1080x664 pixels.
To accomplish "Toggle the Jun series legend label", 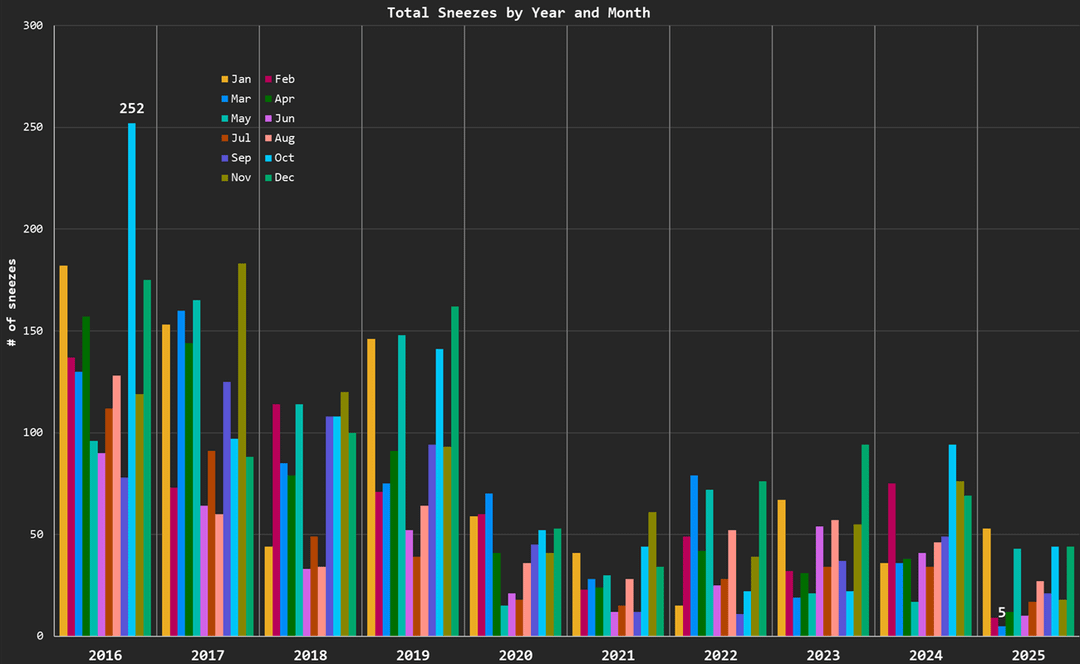I will point(284,119).
